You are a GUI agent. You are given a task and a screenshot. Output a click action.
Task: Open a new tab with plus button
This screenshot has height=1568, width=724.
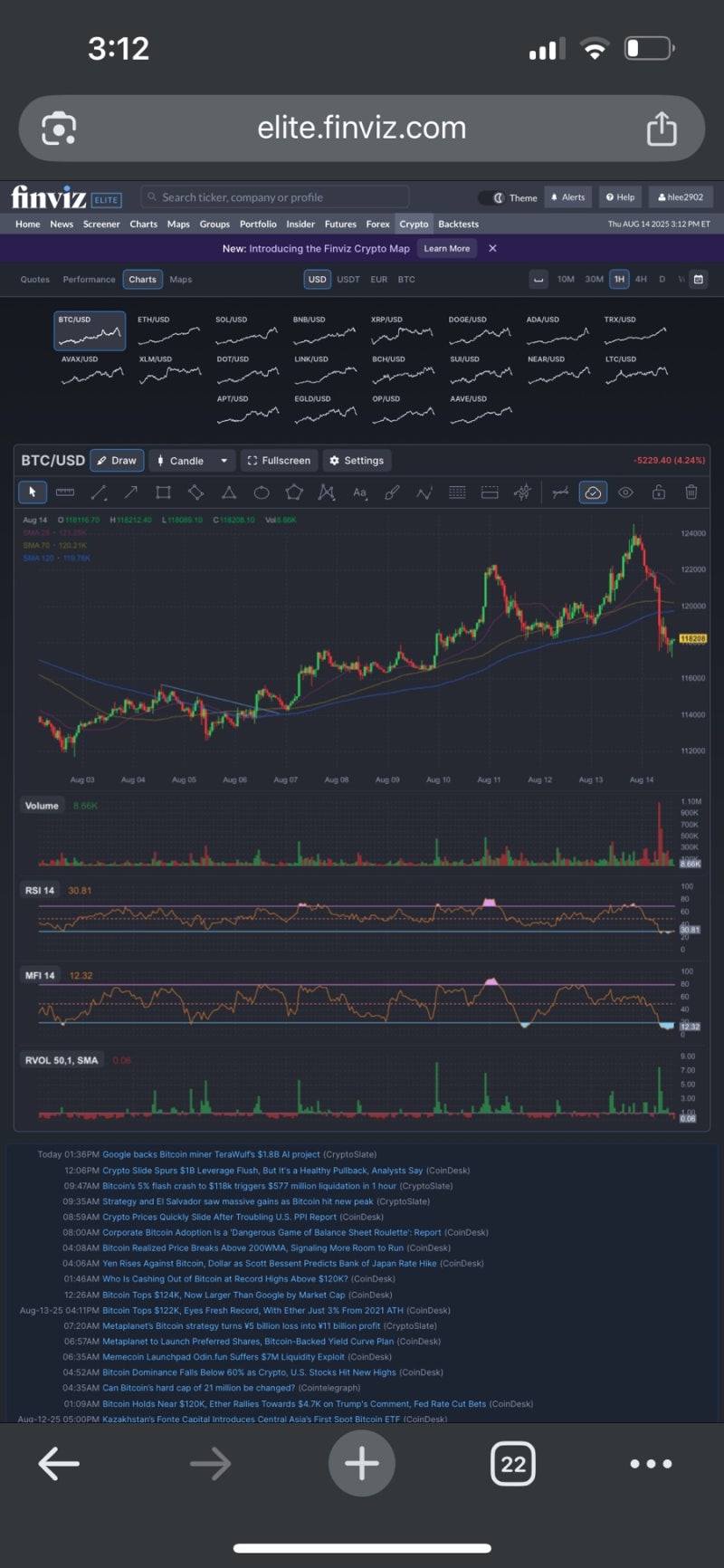(362, 1464)
